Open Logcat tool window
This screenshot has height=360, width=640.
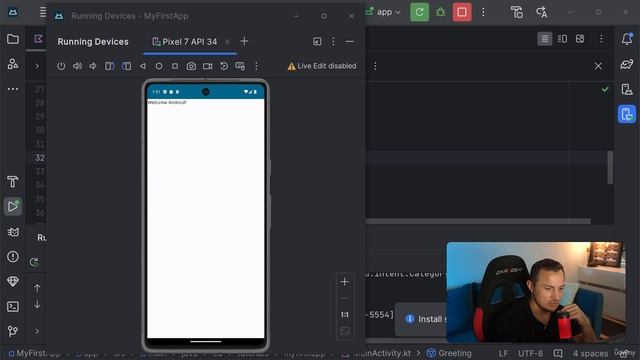(13, 232)
